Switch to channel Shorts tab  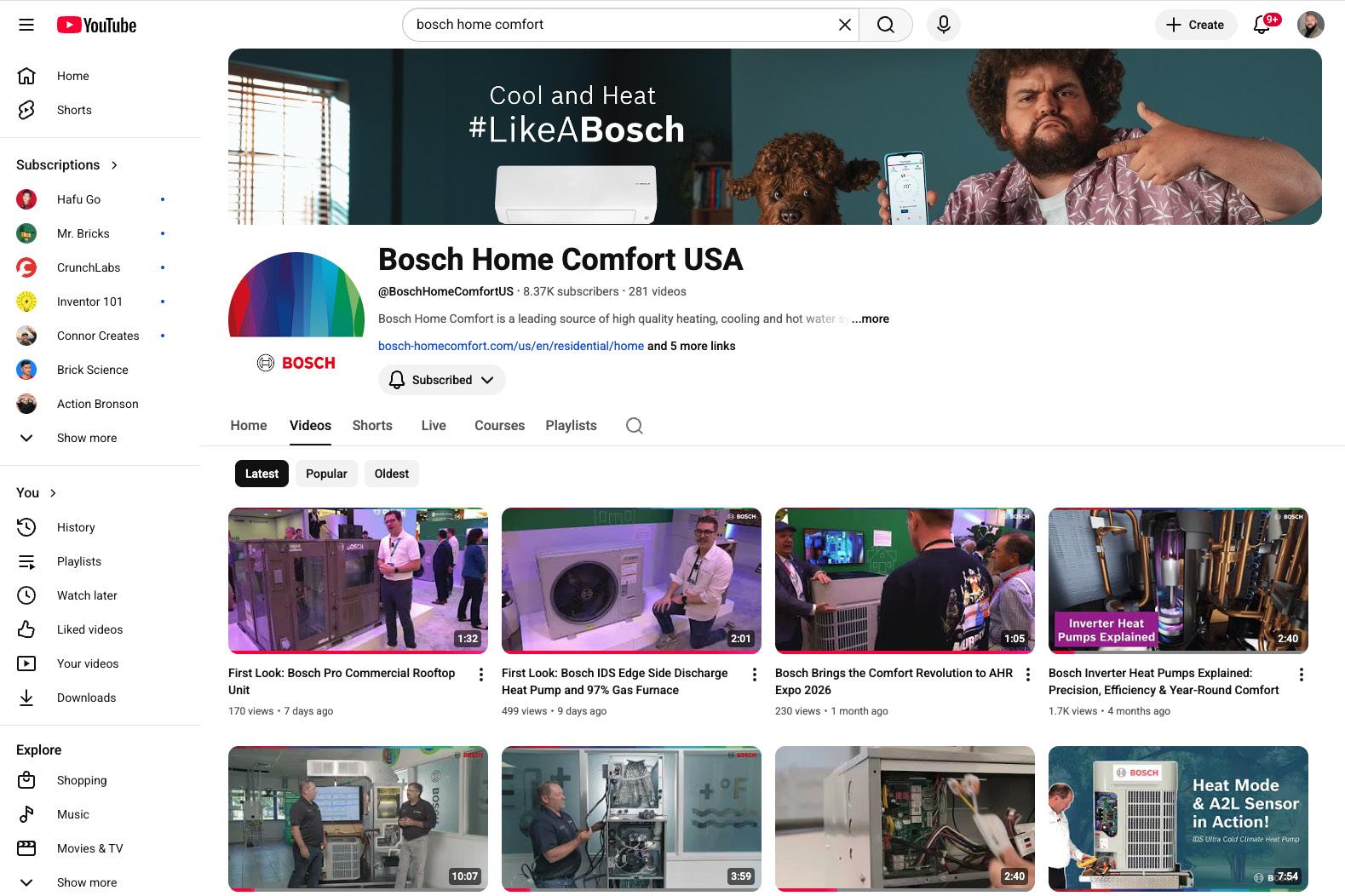(x=372, y=425)
